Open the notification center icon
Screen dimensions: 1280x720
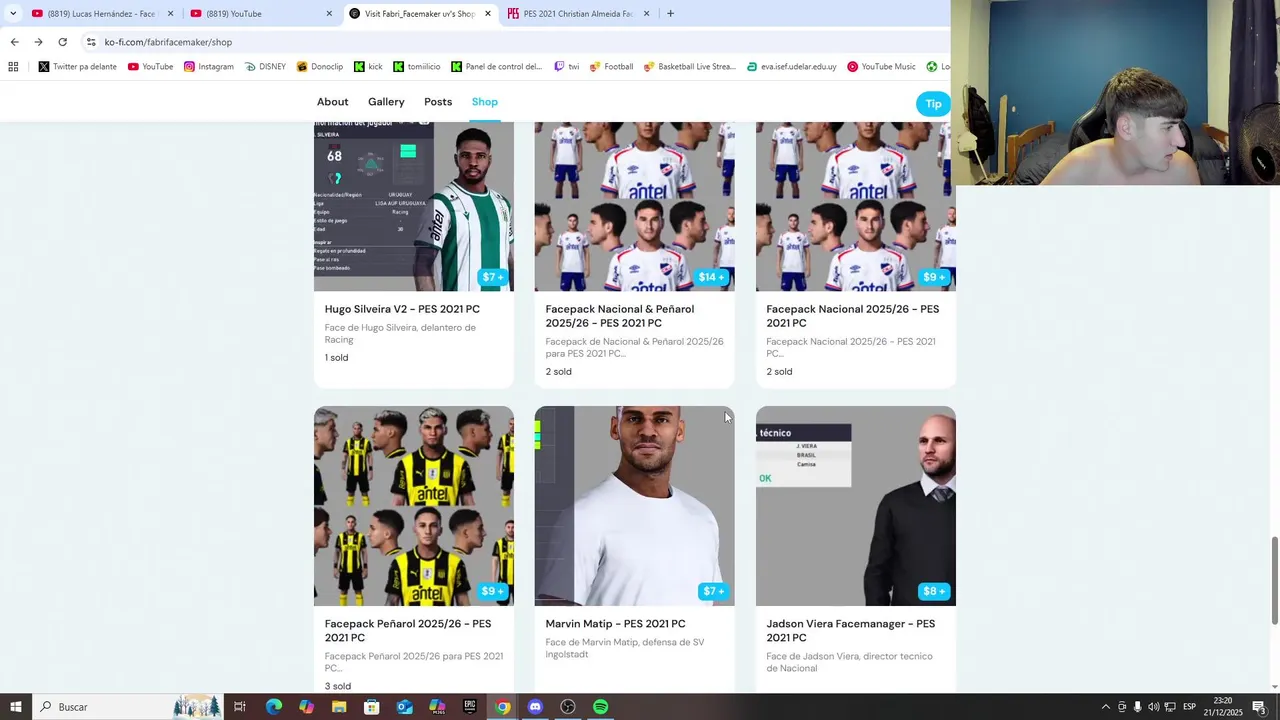pos(1259,707)
